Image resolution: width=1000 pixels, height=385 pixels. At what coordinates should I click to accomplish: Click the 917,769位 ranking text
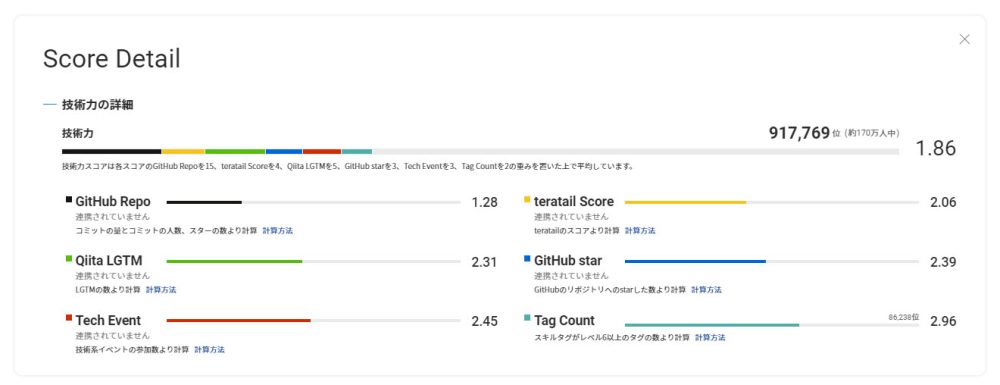[804, 133]
